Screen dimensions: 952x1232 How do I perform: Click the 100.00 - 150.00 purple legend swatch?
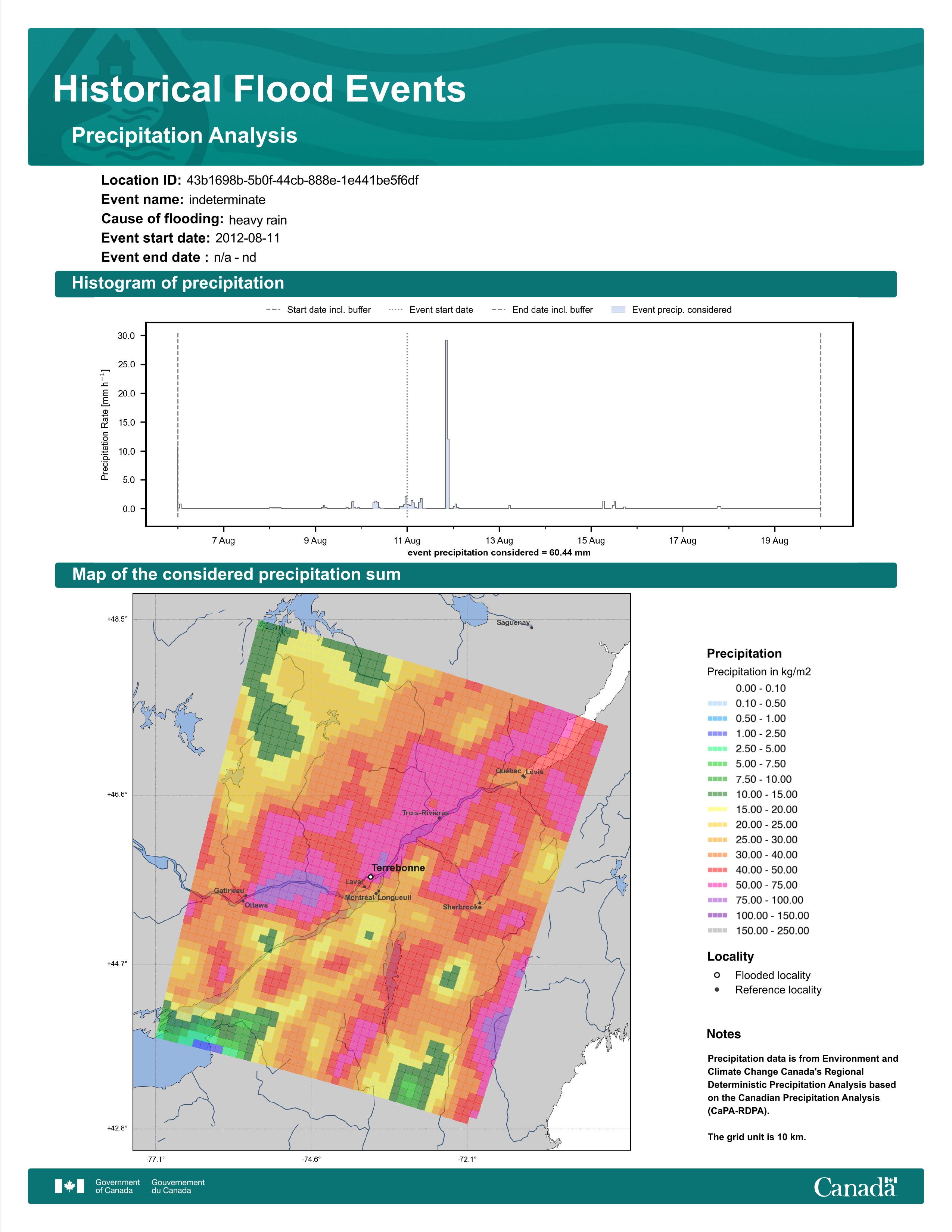[x=717, y=915]
